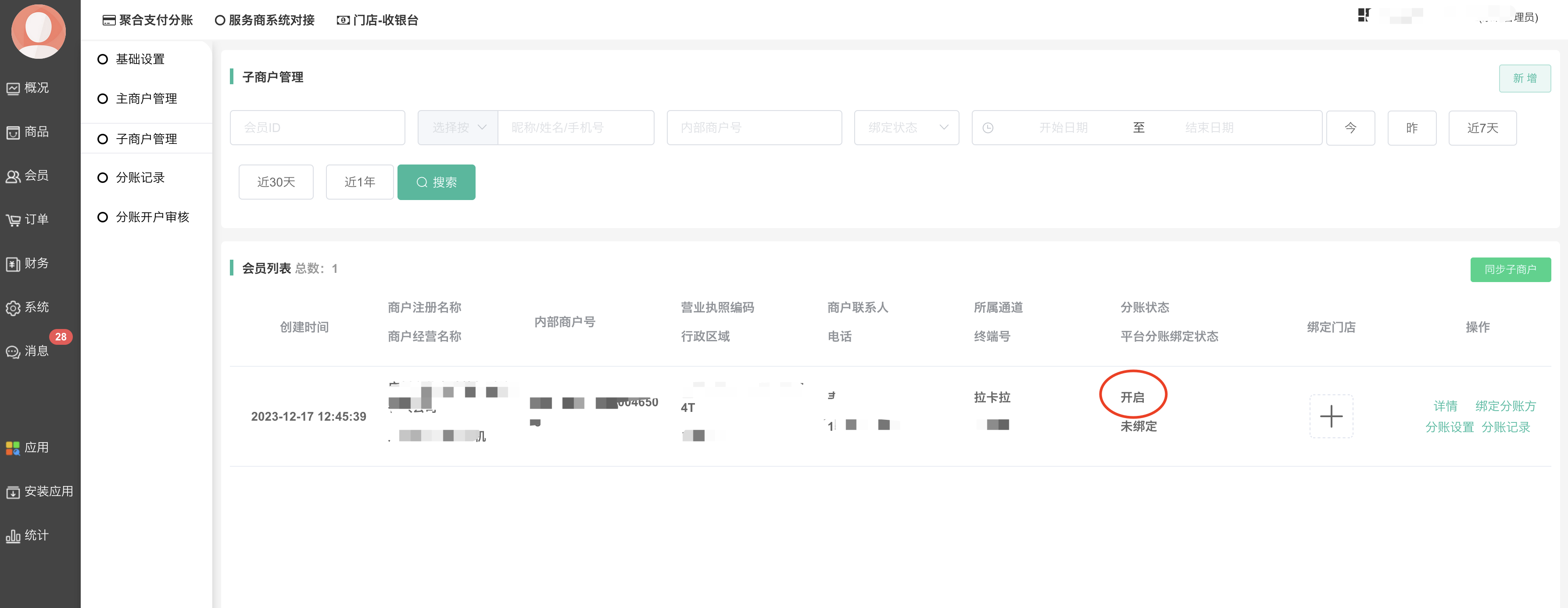The image size is (1568, 608).
Task: Expand the 绑定状态 dropdown
Action: (906, 128)
